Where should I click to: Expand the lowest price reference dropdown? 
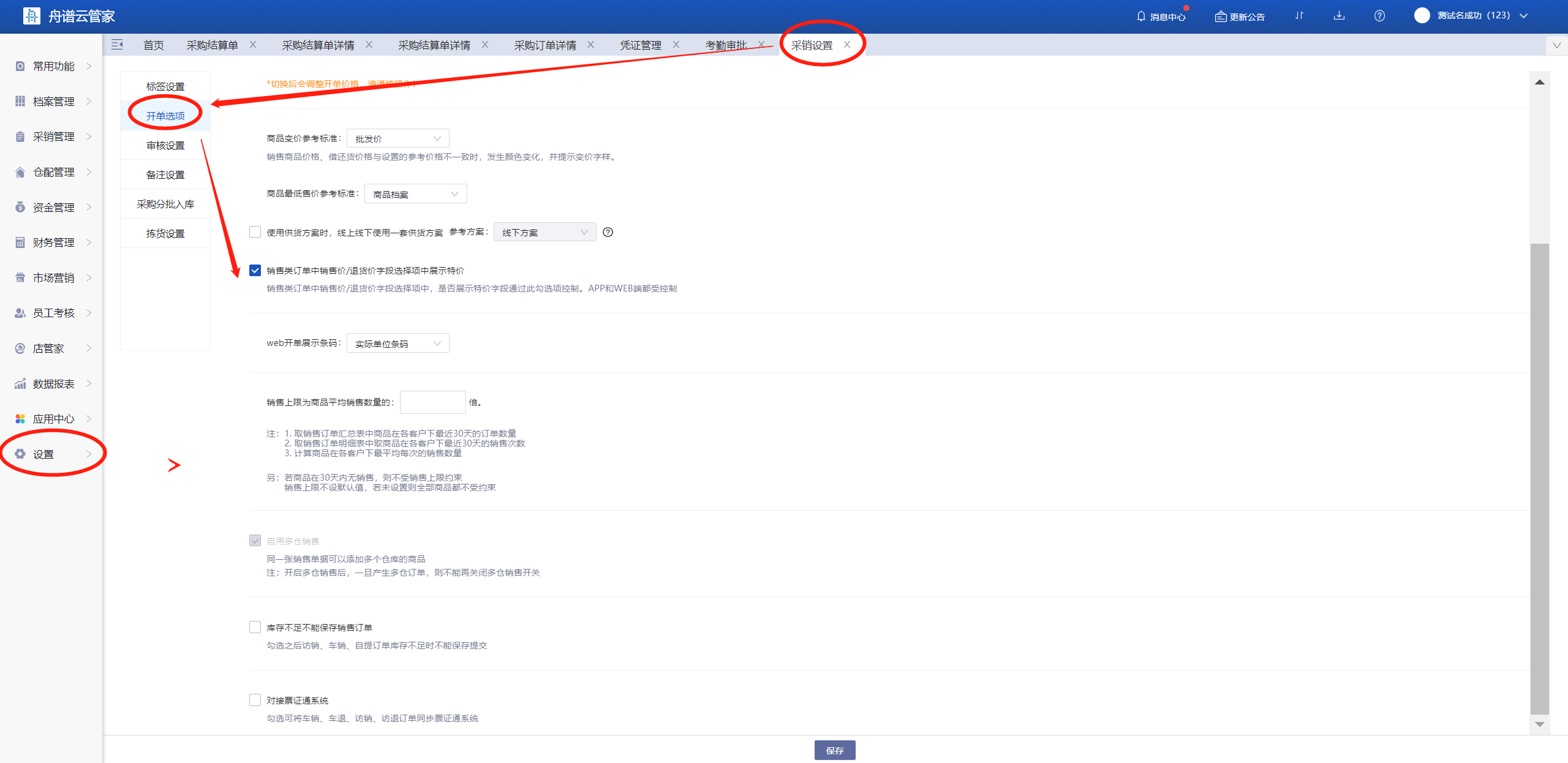[415, 194]
